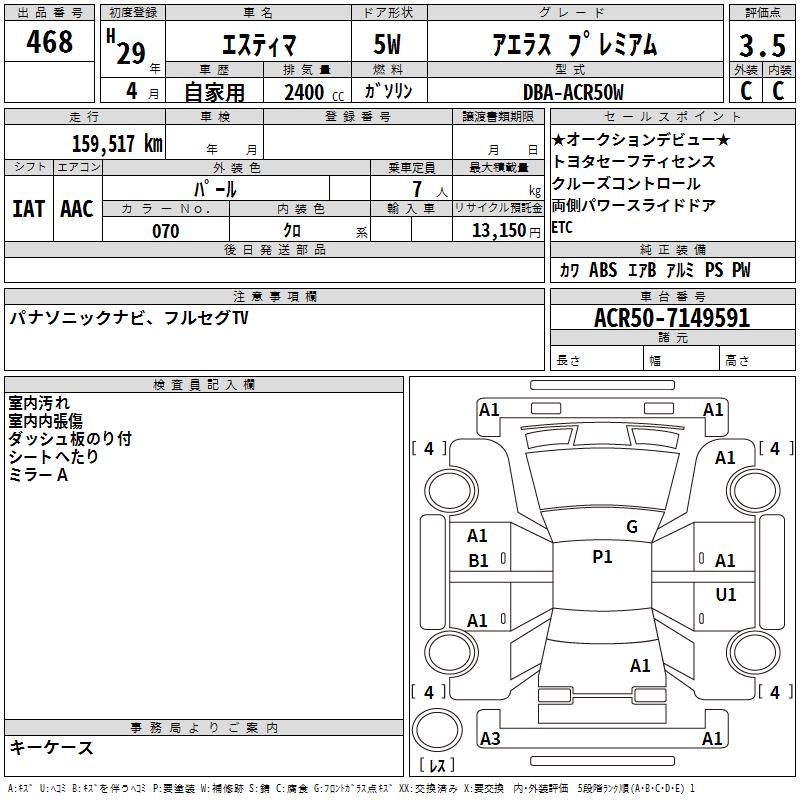Select the grade text アエラス プレミアム
This screenshot has width=800, height=800.
coord(575,44)
